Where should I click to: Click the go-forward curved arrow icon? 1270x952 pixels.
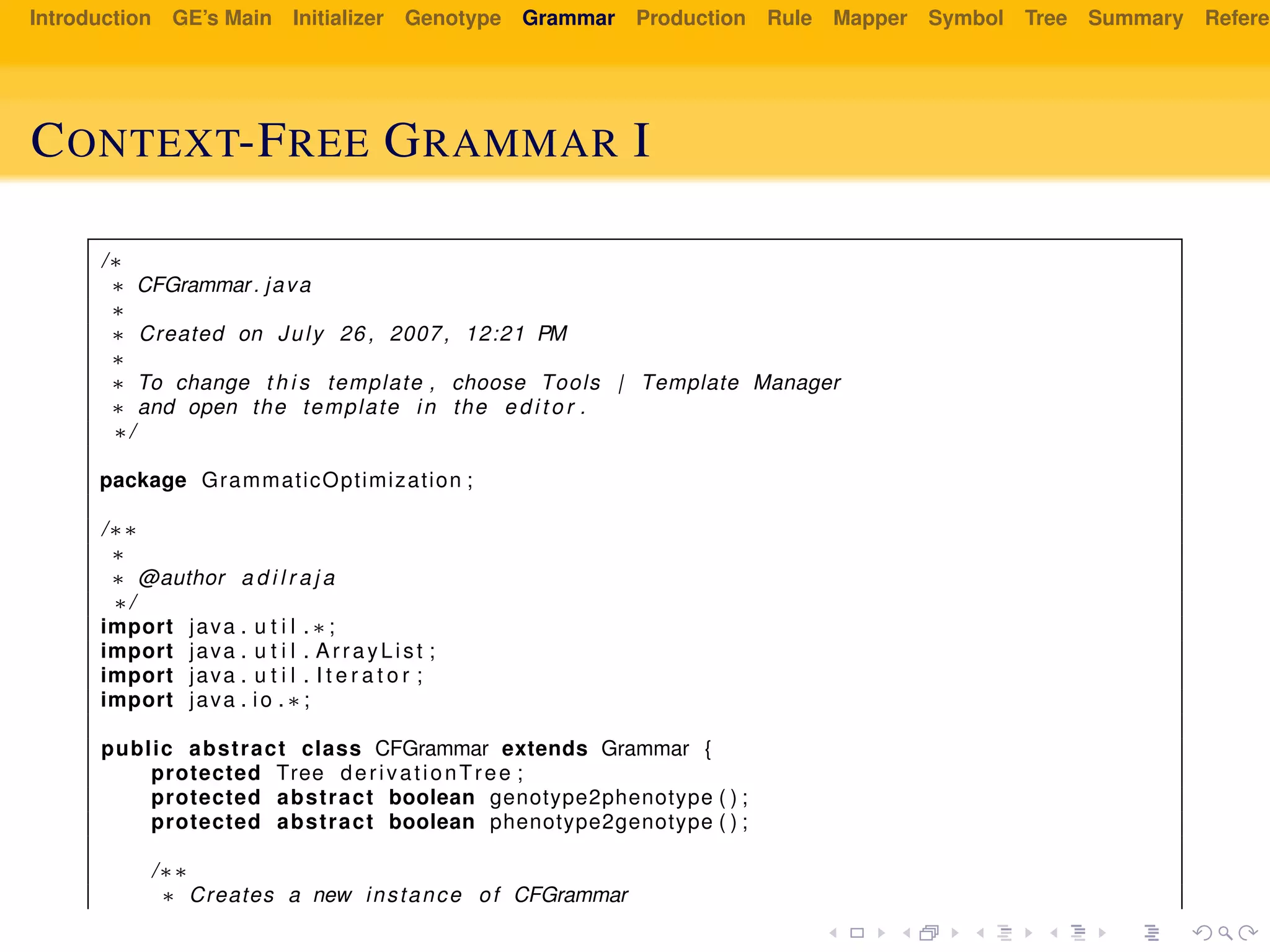pos(1248,933)
